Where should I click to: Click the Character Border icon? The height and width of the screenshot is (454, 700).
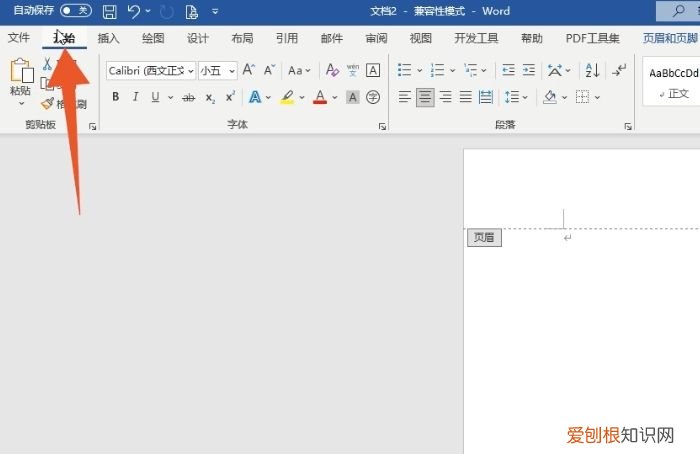[373, 70]
